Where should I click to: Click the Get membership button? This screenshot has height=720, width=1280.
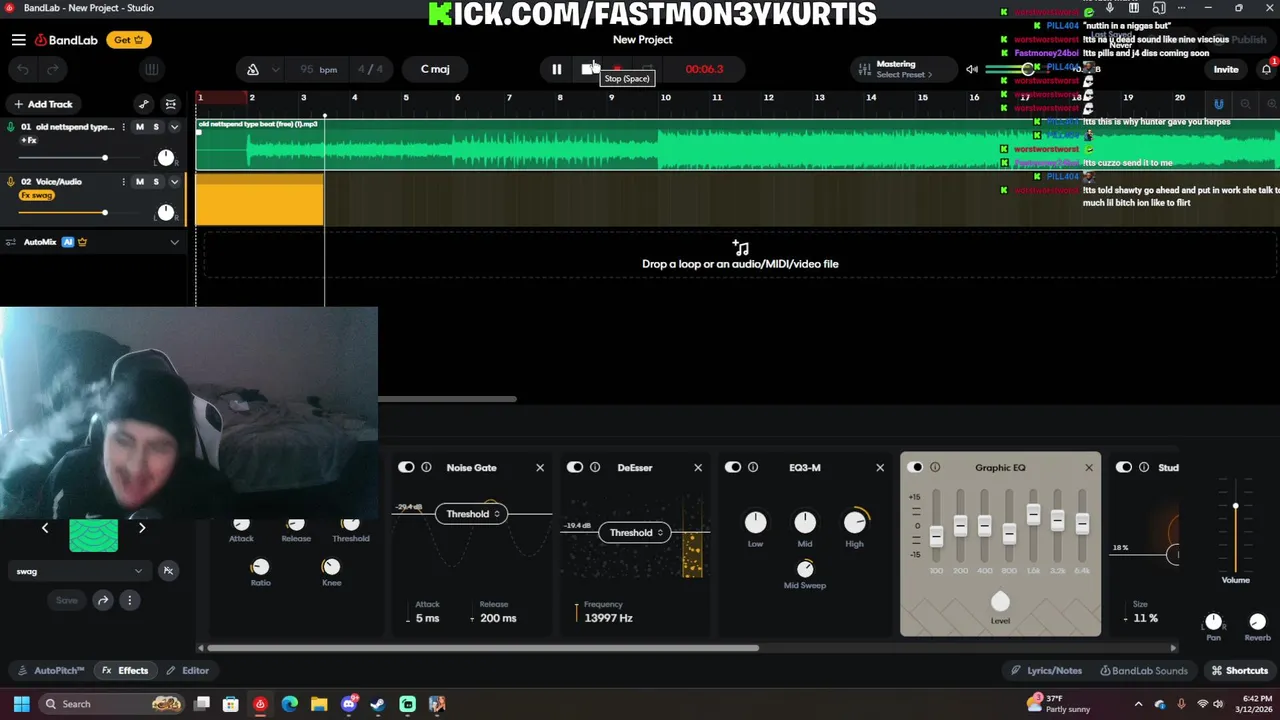click(129, 40)
